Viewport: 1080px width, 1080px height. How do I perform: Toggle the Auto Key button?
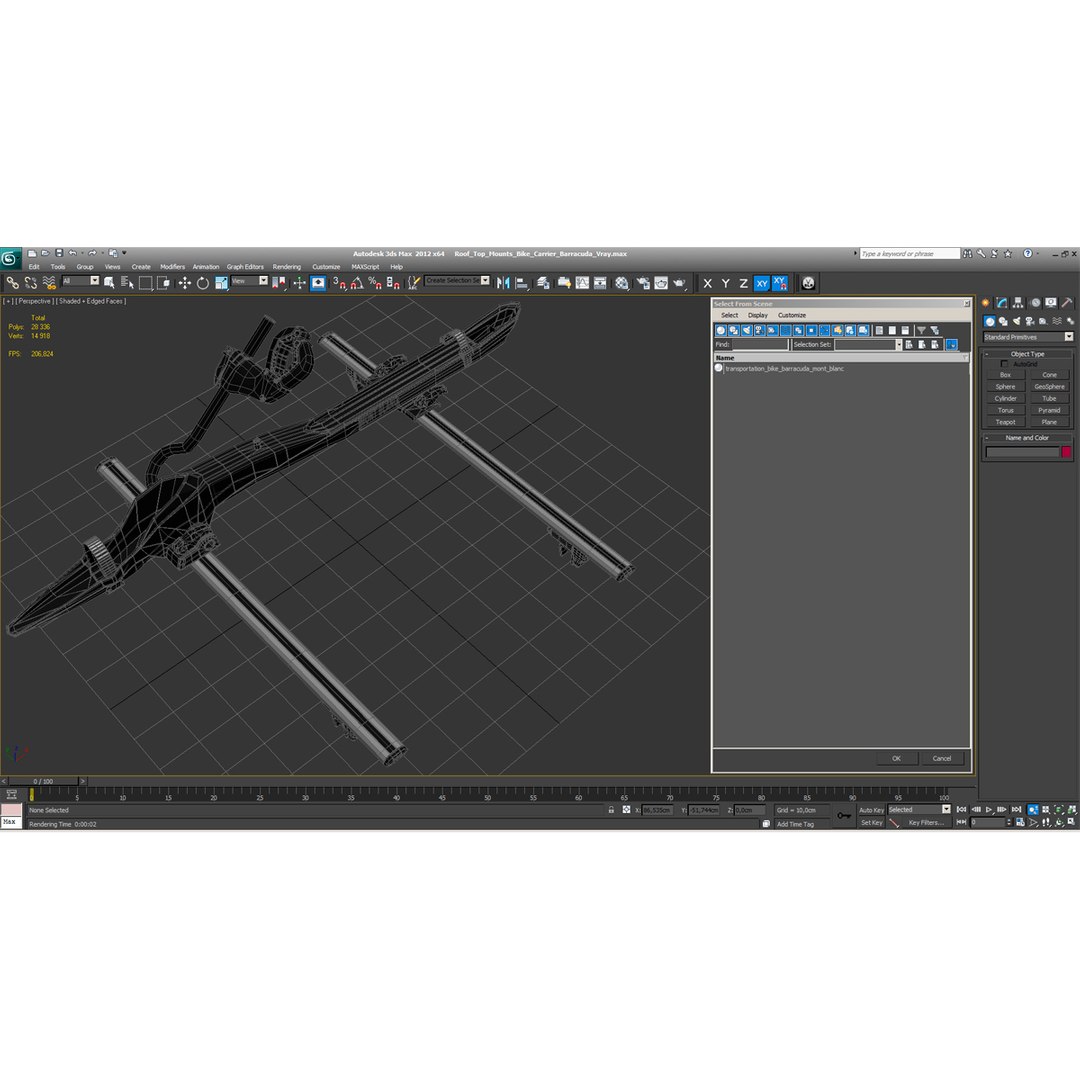pos(871,810)
